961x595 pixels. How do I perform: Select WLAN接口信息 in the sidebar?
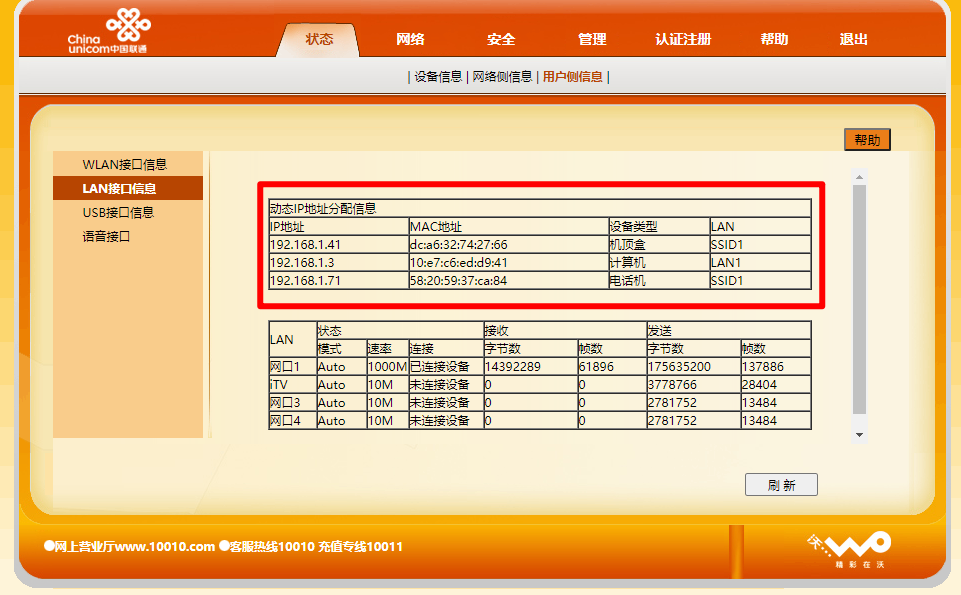(x=124, y=164)
